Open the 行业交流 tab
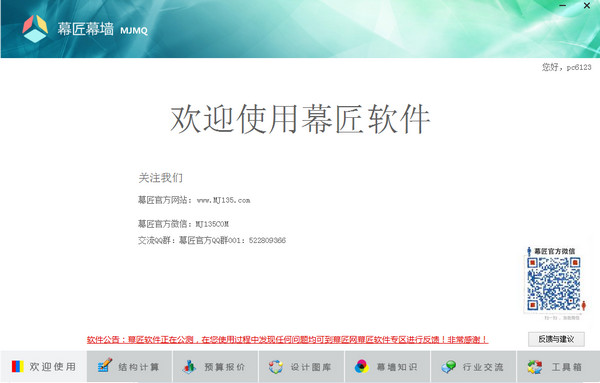 coord(474,367)
